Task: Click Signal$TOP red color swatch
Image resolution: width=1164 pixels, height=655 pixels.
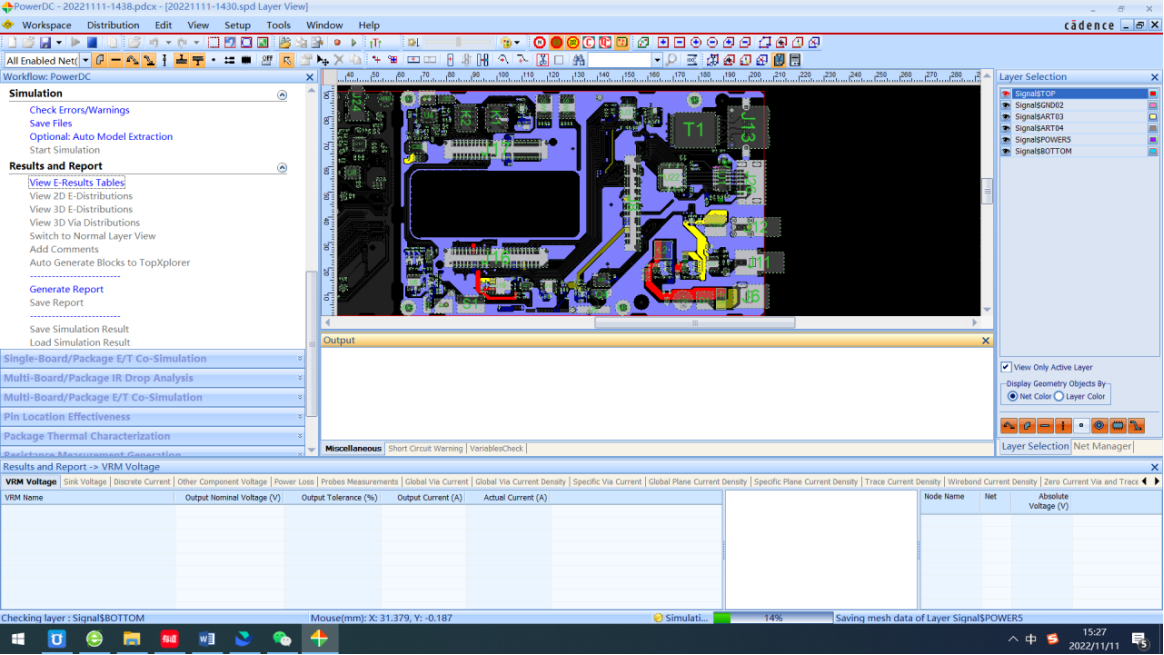Action: click(x=1153, y=94)
